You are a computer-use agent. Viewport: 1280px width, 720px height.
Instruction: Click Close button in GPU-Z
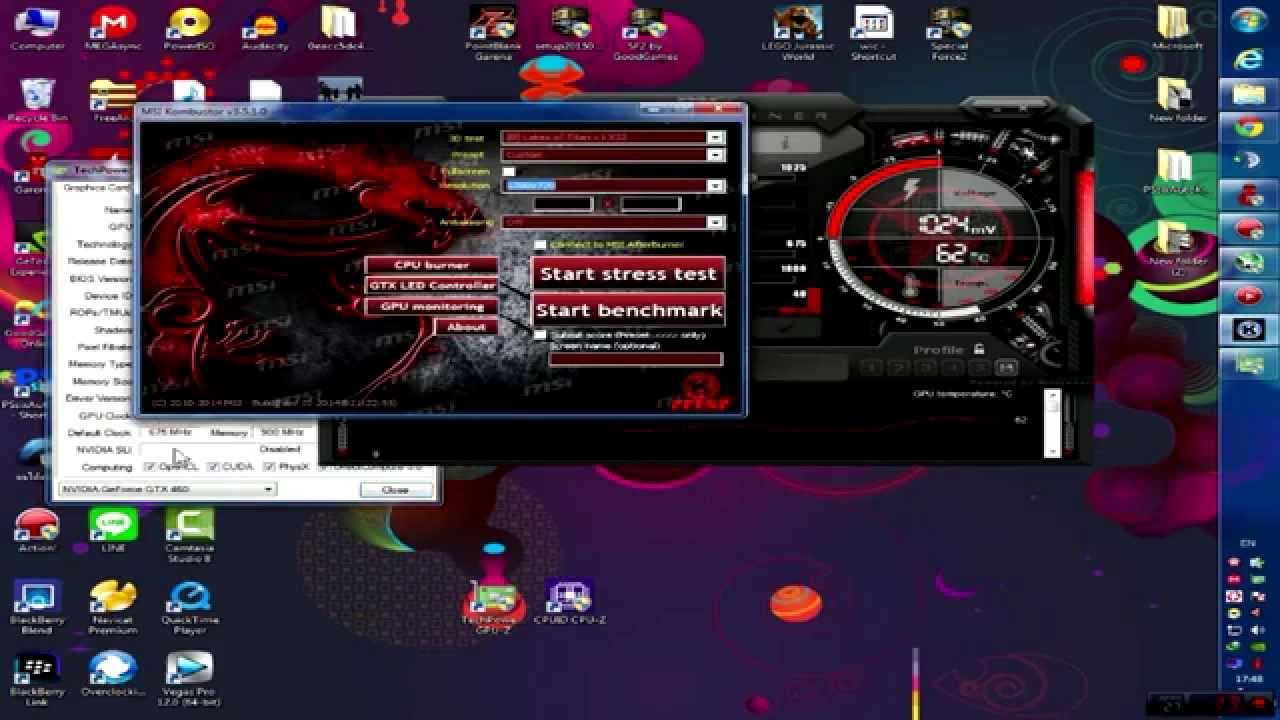(x=395, y=490)
